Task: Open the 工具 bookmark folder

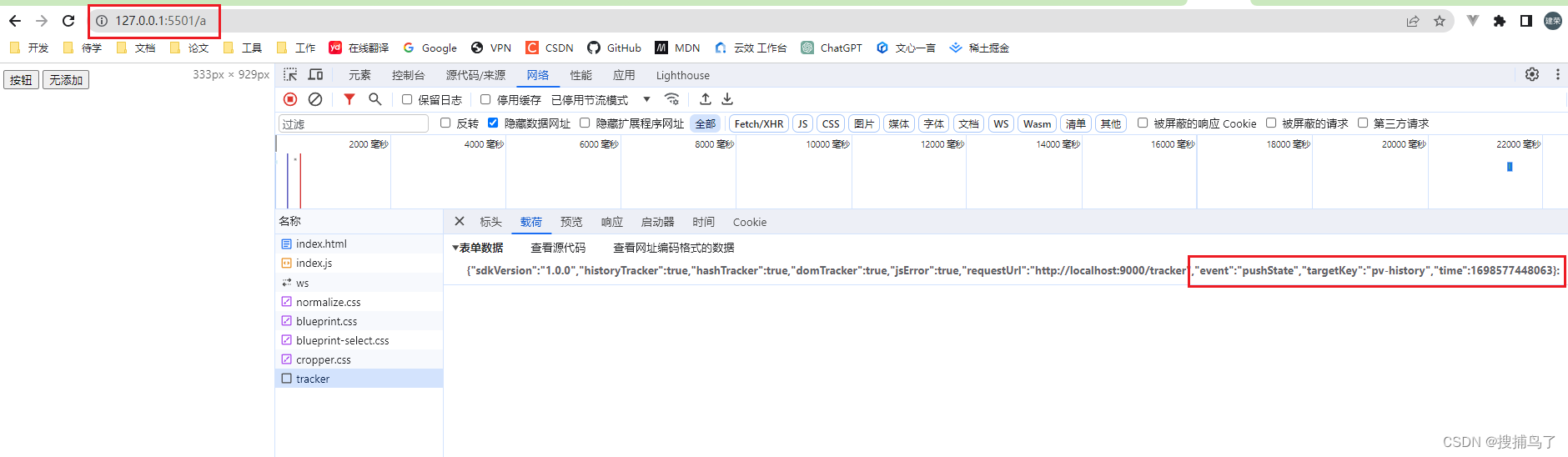Action: (x=243, y=48)
